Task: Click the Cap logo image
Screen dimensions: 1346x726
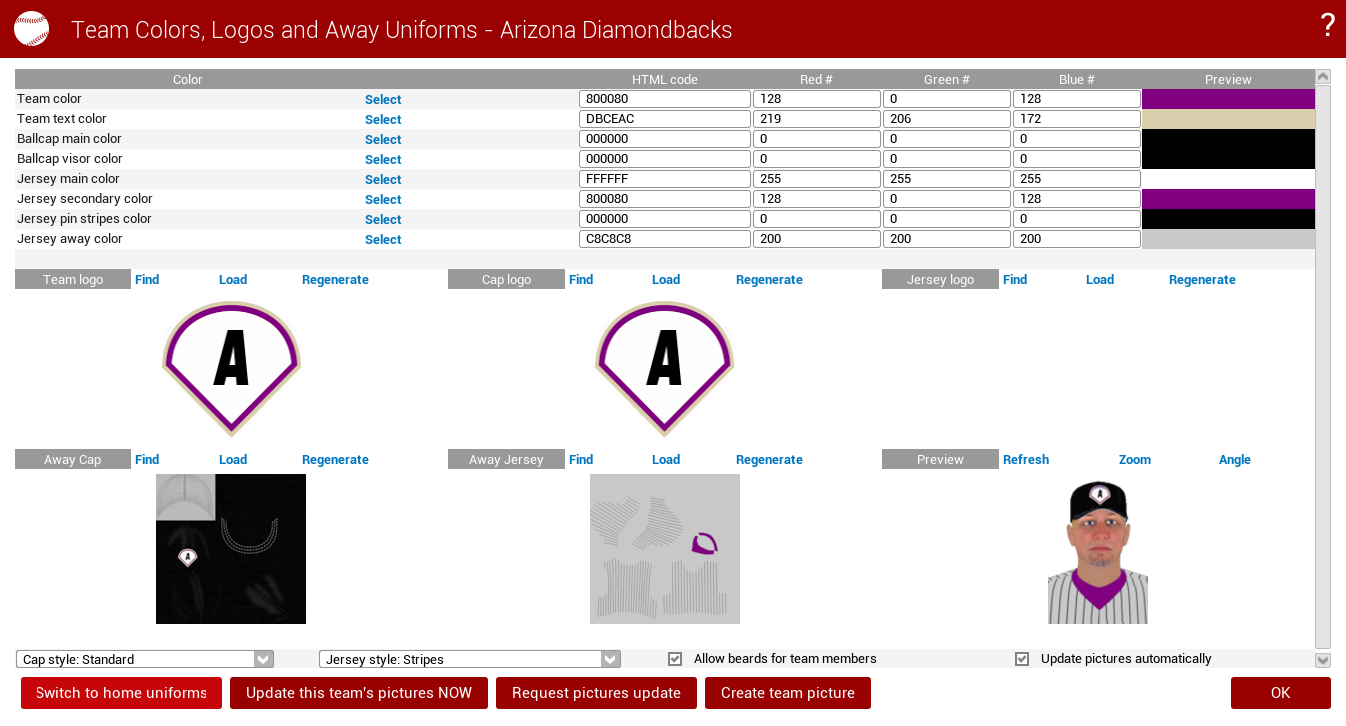Action: coord(665,369)
